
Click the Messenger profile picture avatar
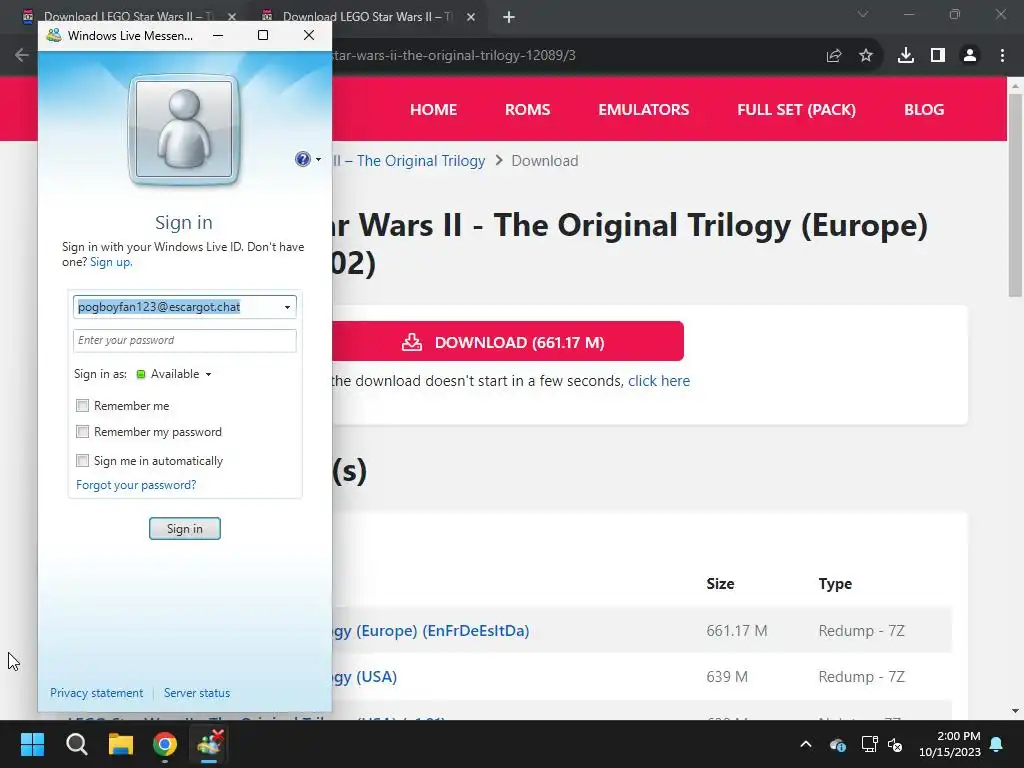pyautogui.click(x=184, y=129)
